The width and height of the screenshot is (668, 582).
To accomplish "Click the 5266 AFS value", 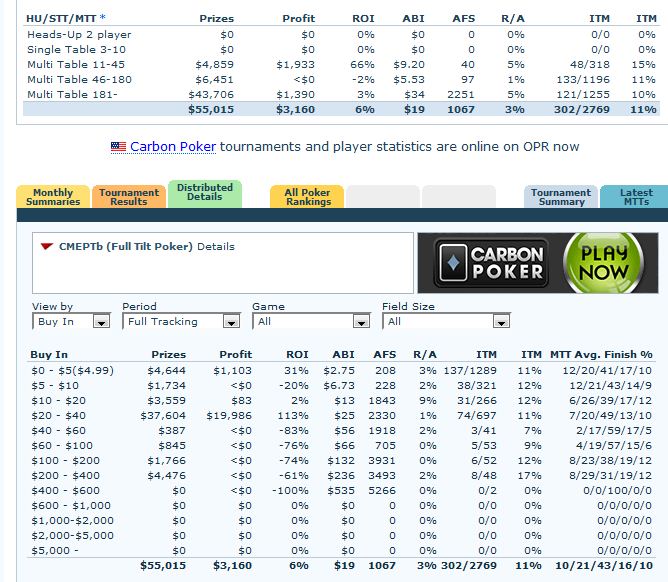I will [382, 490].
